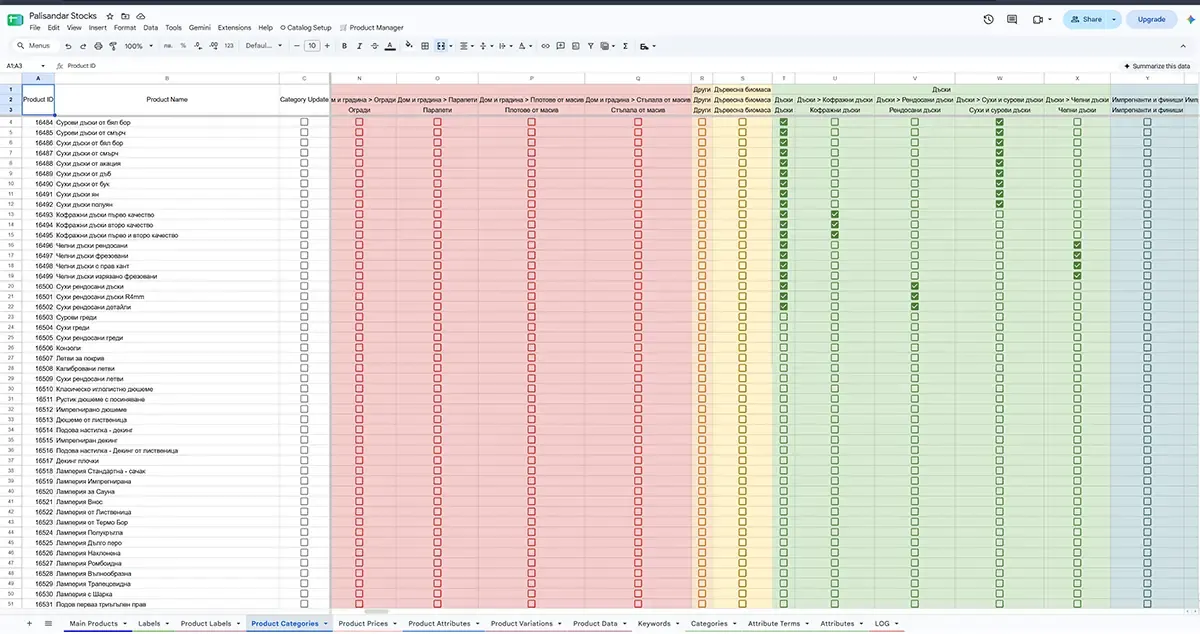
Task: Click the Insert chart icon
Action: [x=575, y=46]
